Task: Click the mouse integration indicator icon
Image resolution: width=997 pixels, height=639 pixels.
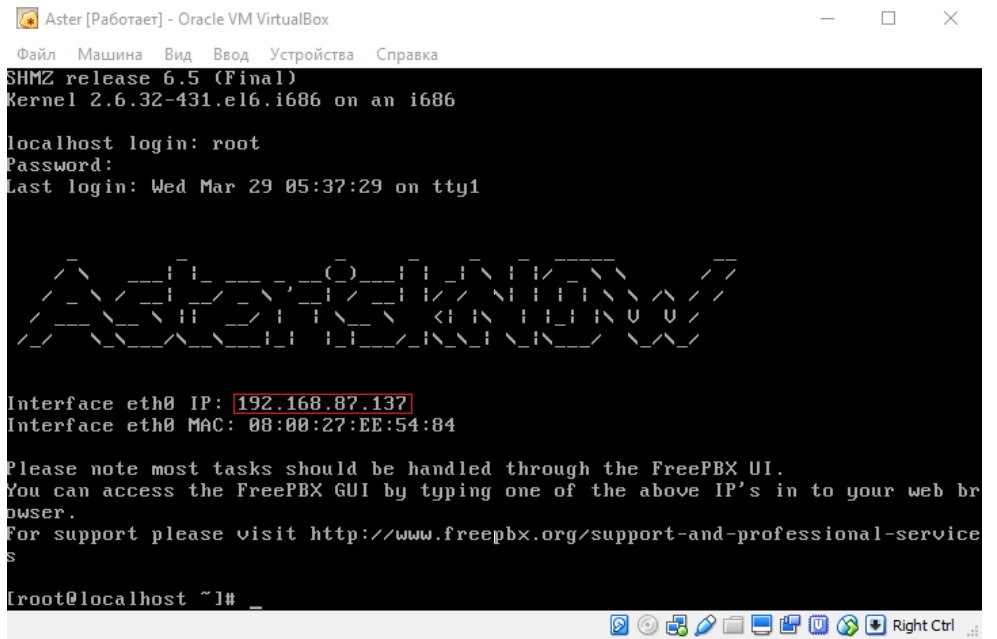Action: pos(847,626)
